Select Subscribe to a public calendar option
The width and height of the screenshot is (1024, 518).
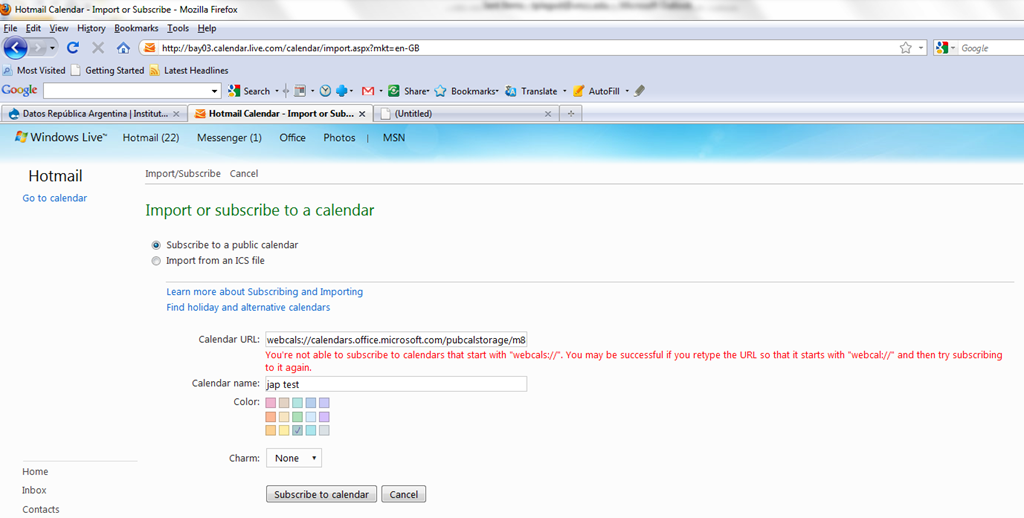click(x=155, y=245)
